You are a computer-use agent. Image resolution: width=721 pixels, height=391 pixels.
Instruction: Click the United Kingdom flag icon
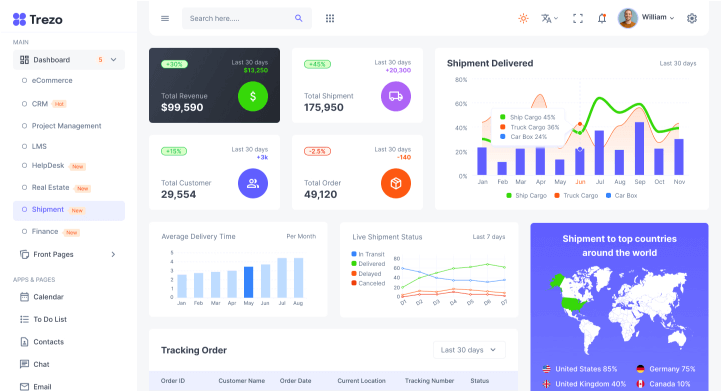coord(546,384)
